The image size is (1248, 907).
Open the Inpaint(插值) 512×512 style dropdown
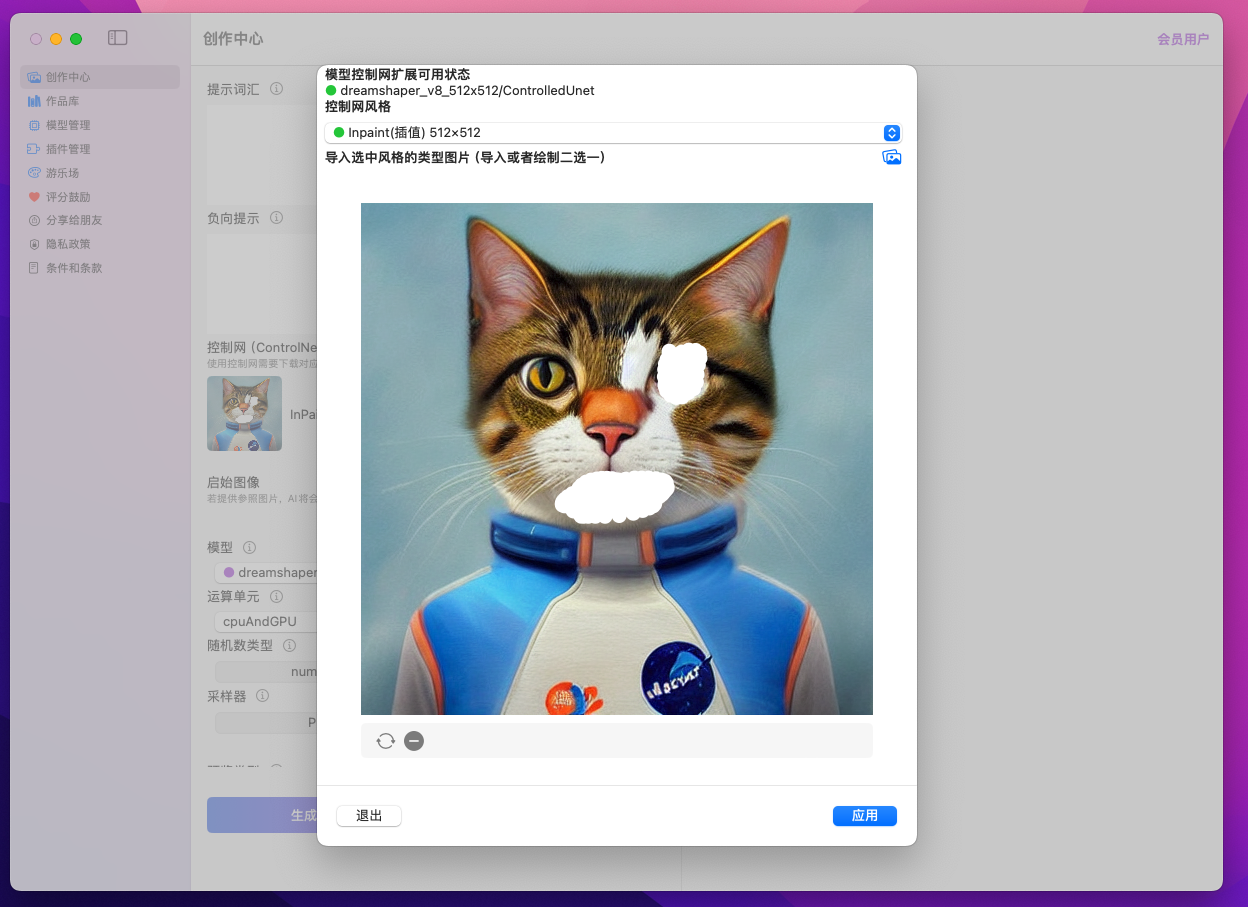tap(612, 133)
